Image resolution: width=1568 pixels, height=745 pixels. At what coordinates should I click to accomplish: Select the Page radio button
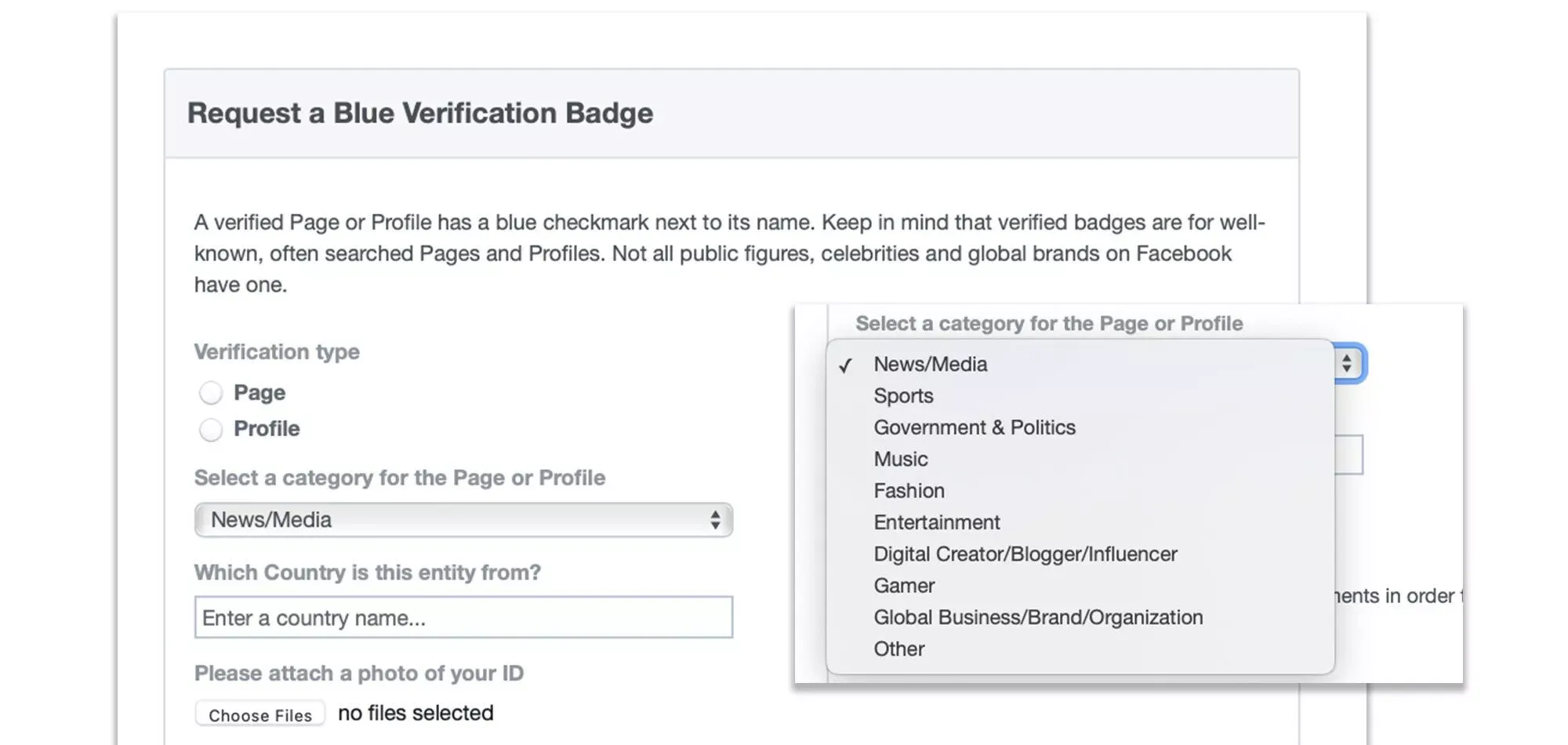[x=211, y=393]
